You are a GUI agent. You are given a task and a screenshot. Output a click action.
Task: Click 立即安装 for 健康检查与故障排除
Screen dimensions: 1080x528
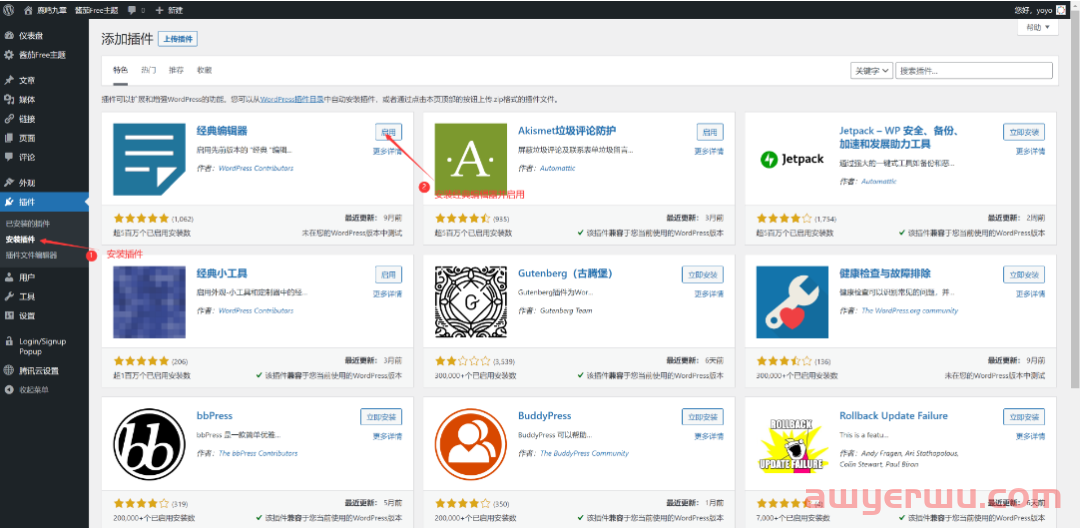tap(1024, 274)
